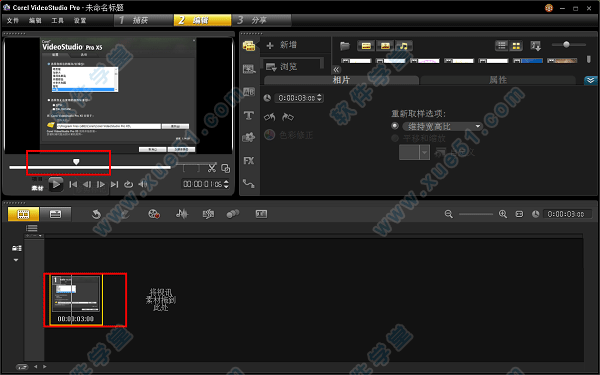Select the resampling option radio button
The height and width of the screenshot is (375, 600).
tap(395, 126)
